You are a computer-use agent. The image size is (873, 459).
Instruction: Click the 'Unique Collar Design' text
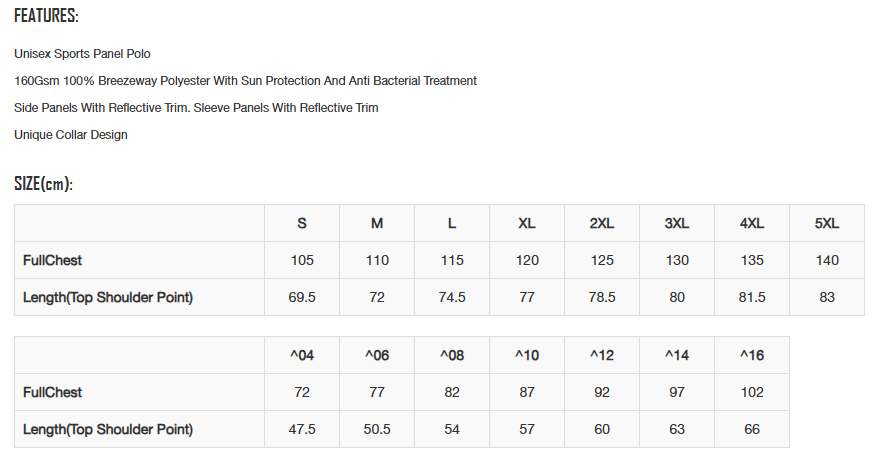pyautogui.click(x=71, y=134)
